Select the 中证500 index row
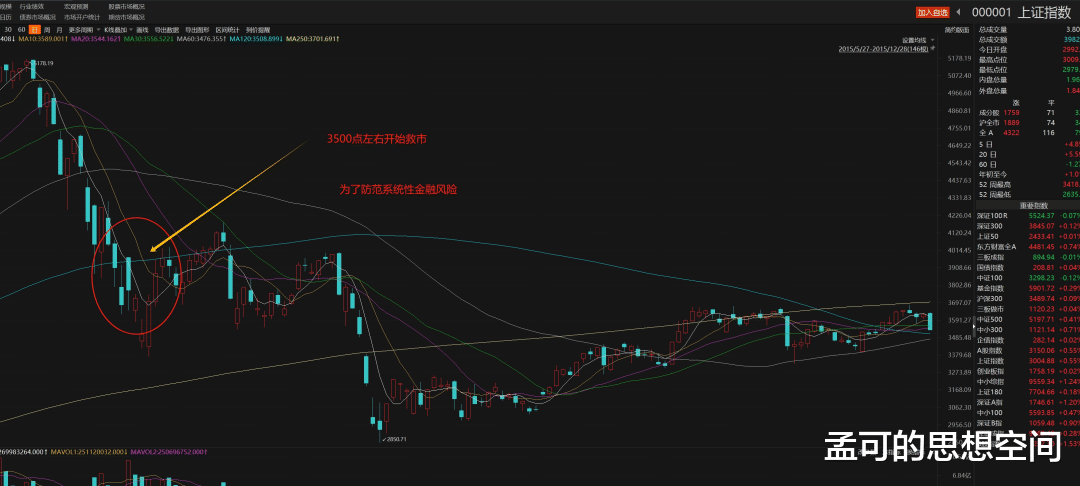Screen dimensions: 1080x486 pyautogui.click(x=1028, y=319)
